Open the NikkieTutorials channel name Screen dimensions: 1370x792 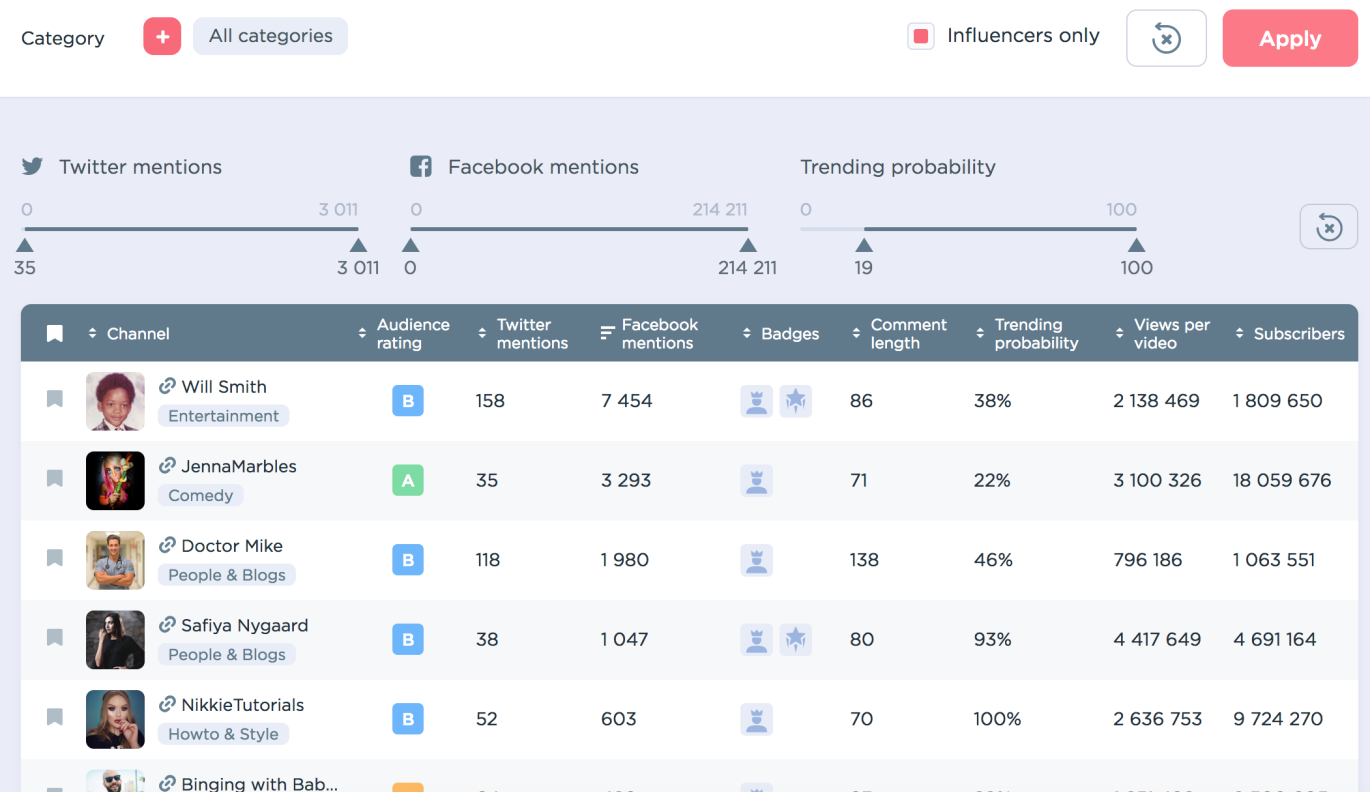pyautogui.click(x=243, y=705)
